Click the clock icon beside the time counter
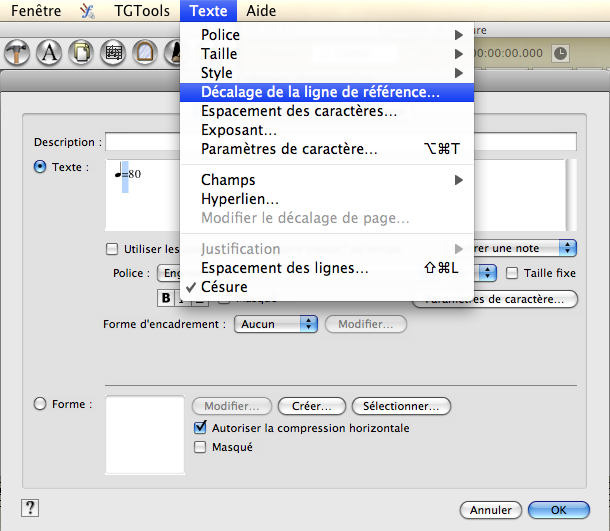 (x=560, y=53)
